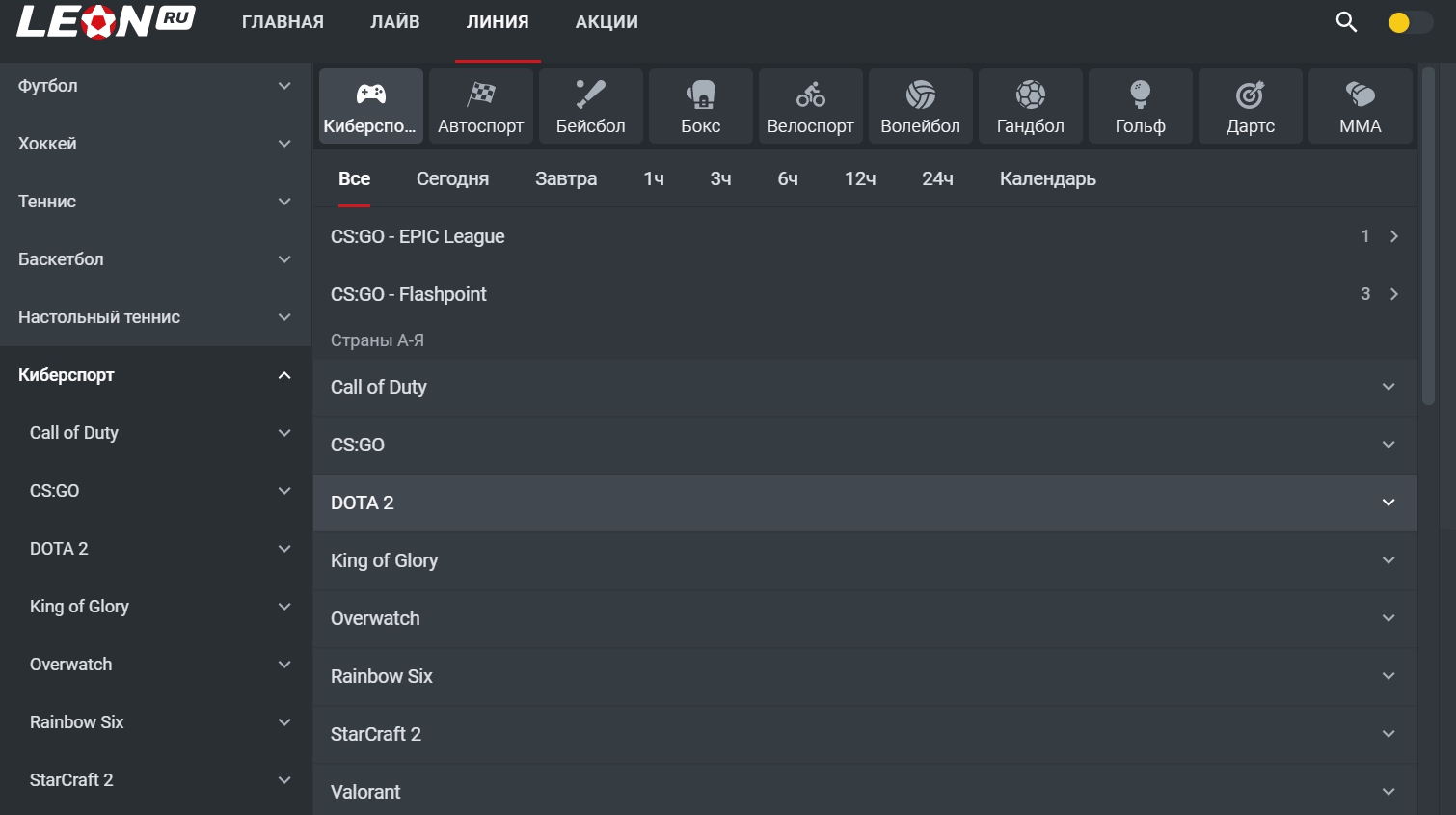Toggle the yellow theme switch
1456x815 pixels.
pyautogui.click(x=1409, y=22)
